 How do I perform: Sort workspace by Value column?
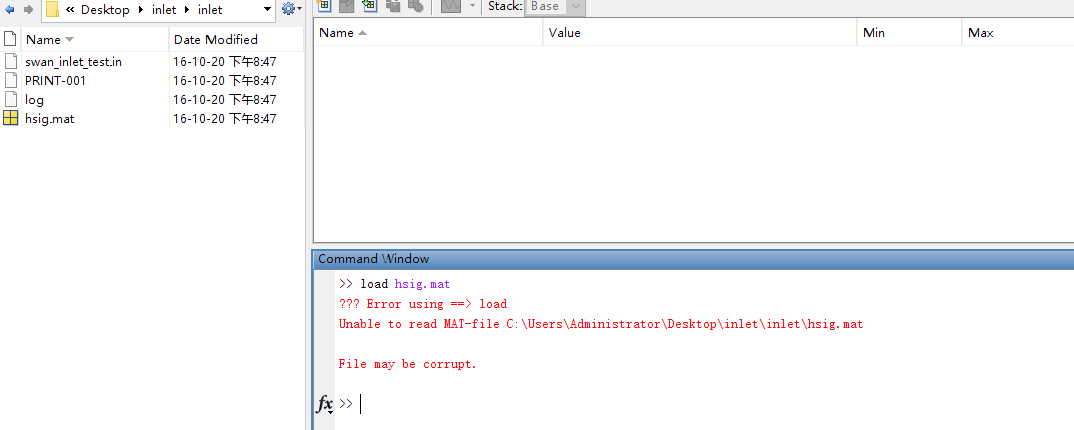(x=565, y=33)
